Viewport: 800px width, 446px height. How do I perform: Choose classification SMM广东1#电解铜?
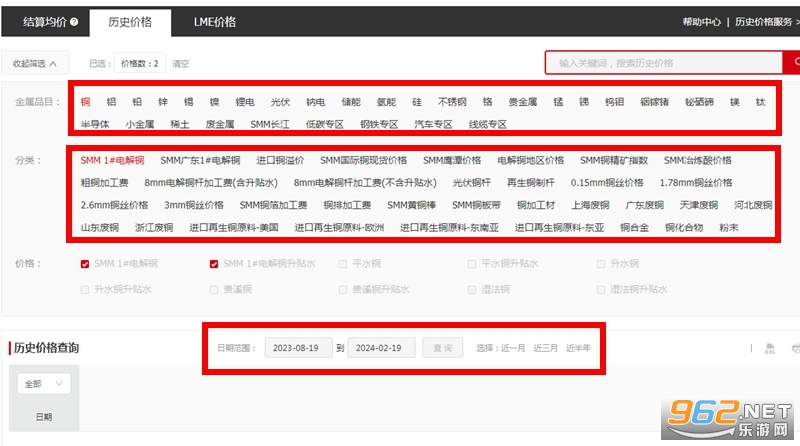(x=200, y=160)
